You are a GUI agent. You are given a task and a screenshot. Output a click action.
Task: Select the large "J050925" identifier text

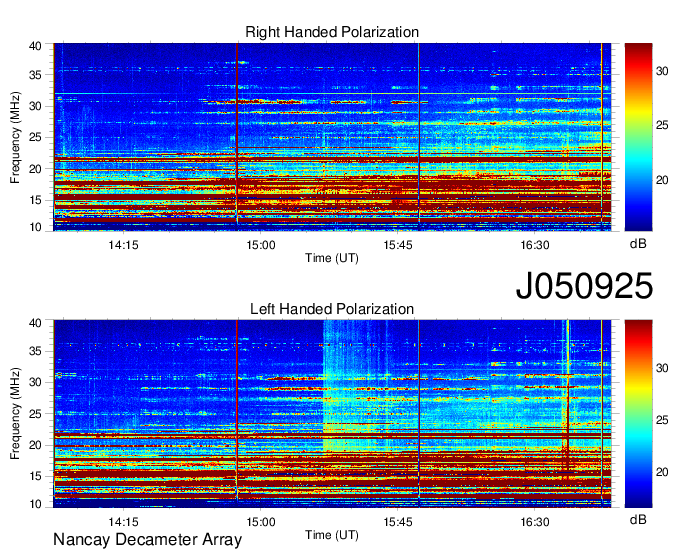click(584, 286)
